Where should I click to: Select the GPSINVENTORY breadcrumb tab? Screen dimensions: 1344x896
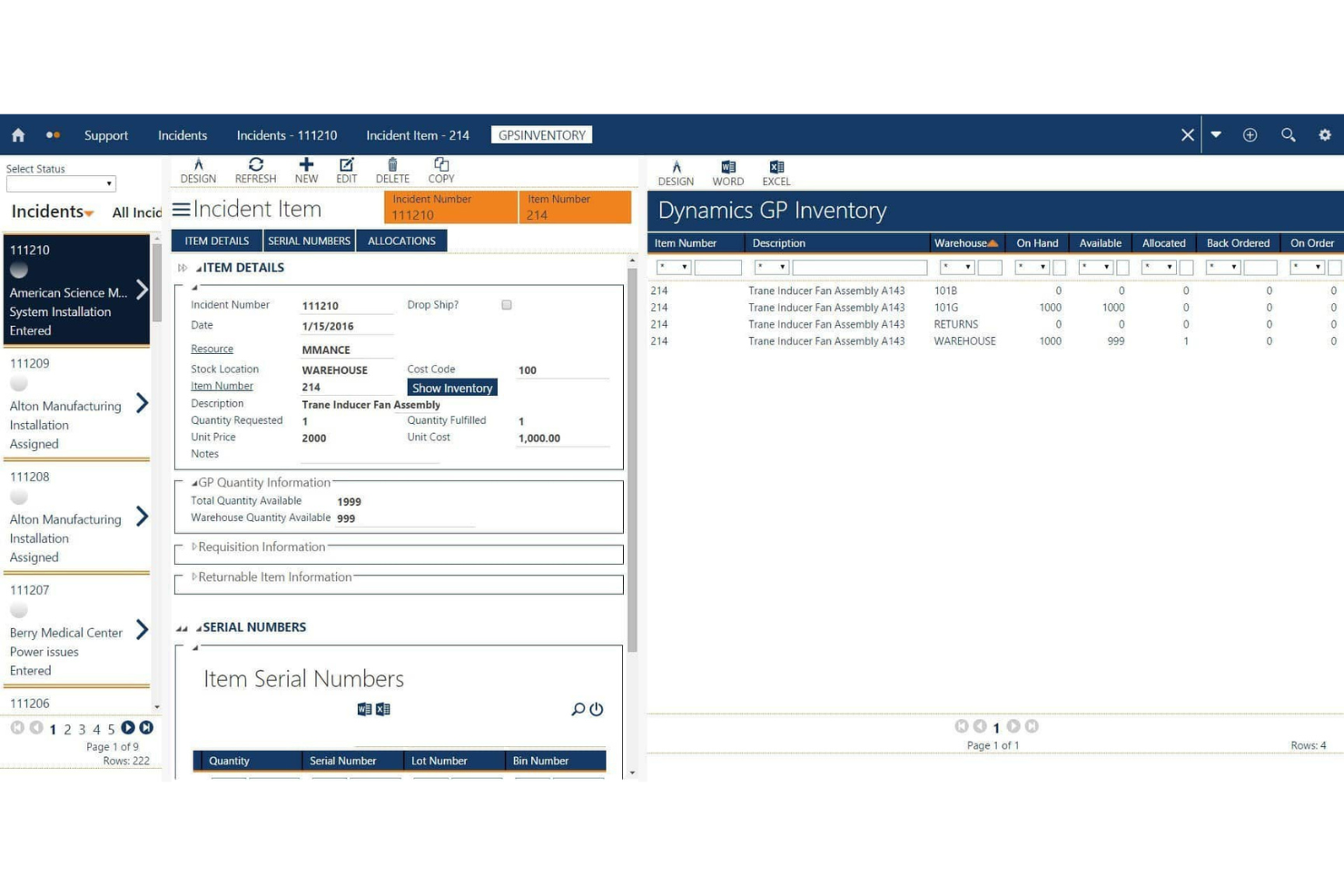click(x=542, y=135)
